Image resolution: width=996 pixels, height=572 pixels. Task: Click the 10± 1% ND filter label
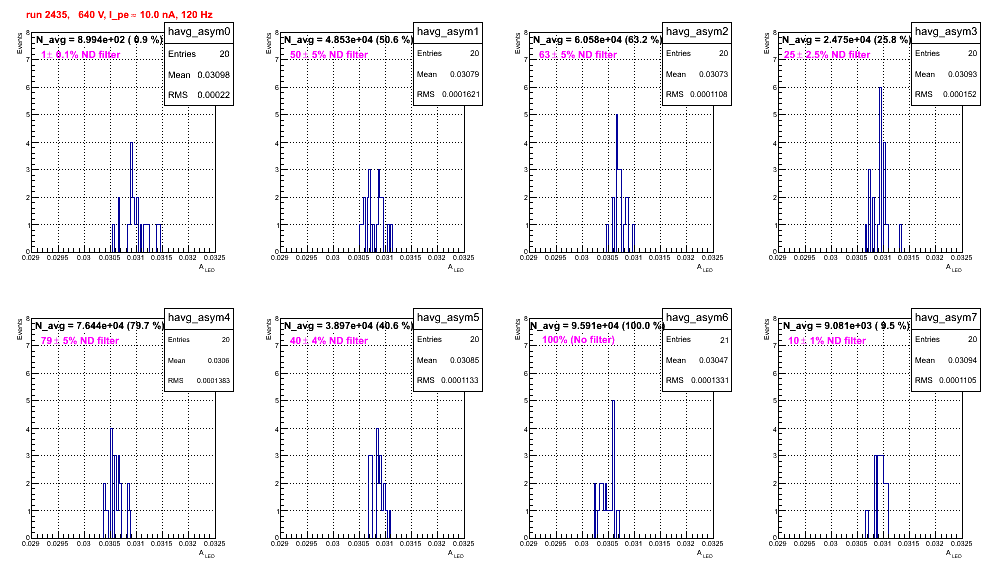(x=827, y=341)
